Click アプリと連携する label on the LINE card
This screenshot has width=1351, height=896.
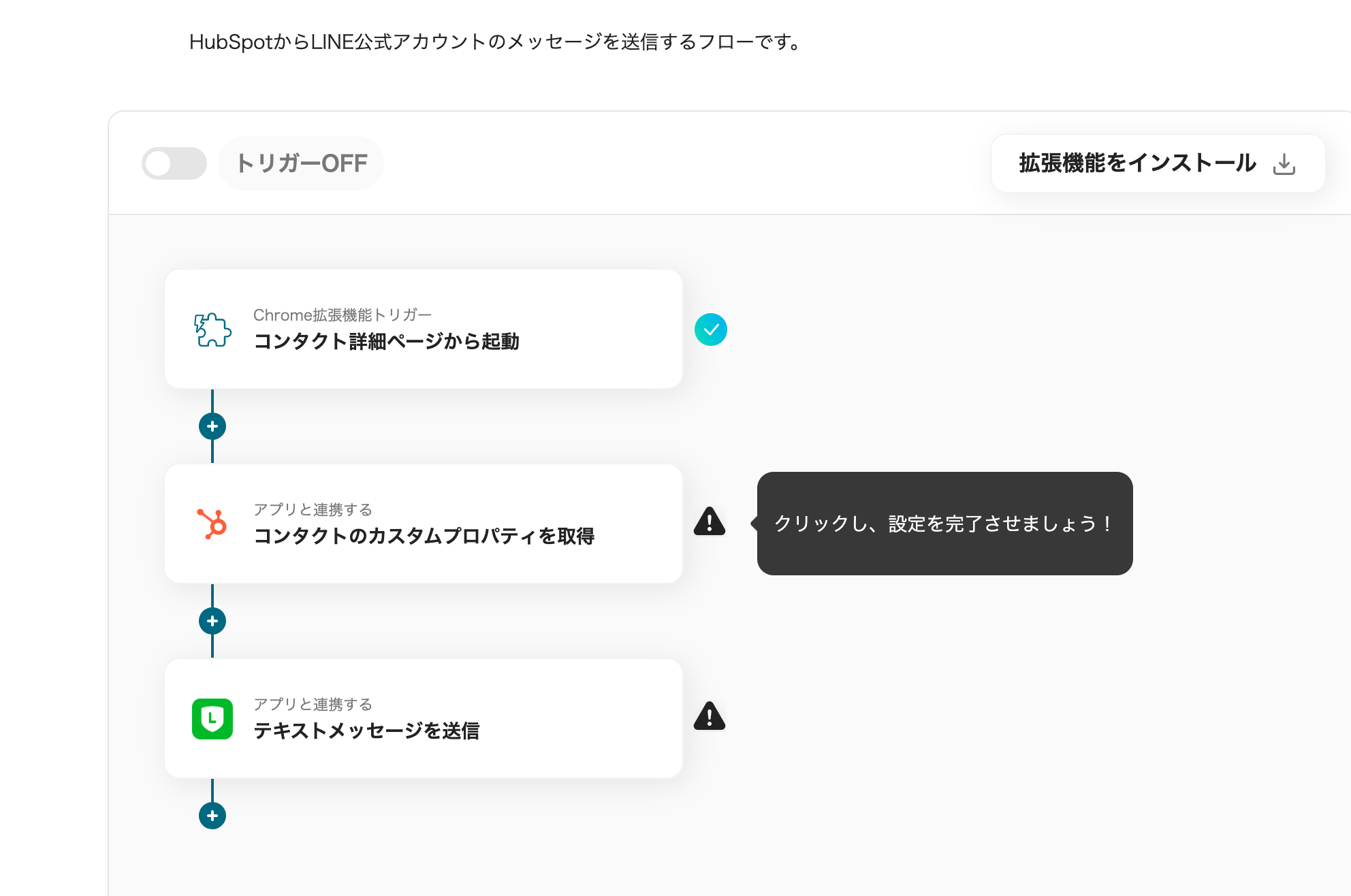[313, 705]
